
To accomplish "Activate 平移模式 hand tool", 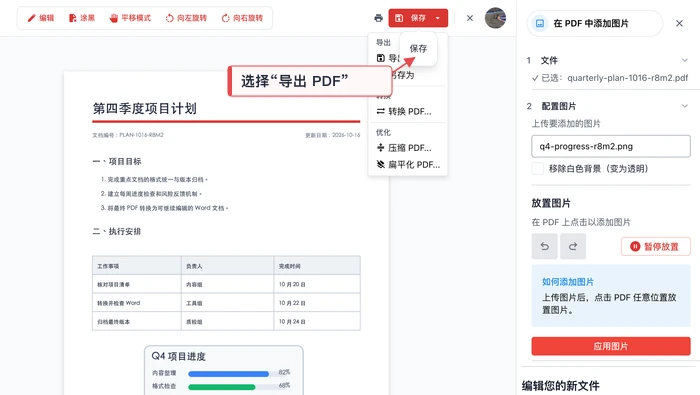I will (130, 18).
